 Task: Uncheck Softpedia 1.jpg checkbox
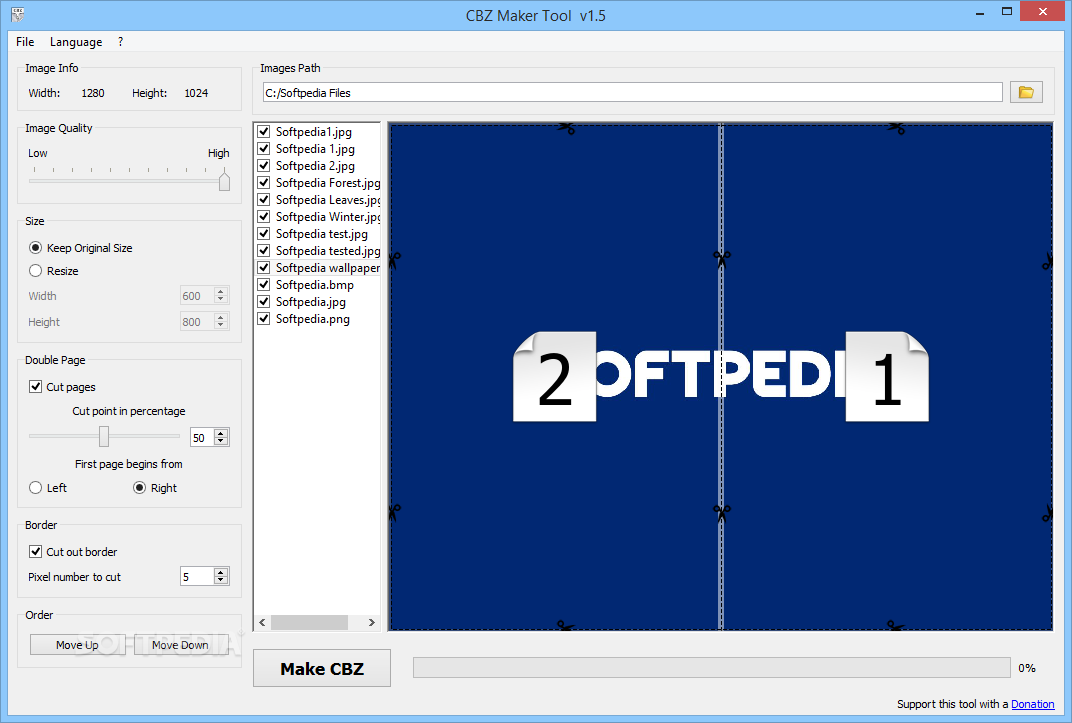(264, 148)
